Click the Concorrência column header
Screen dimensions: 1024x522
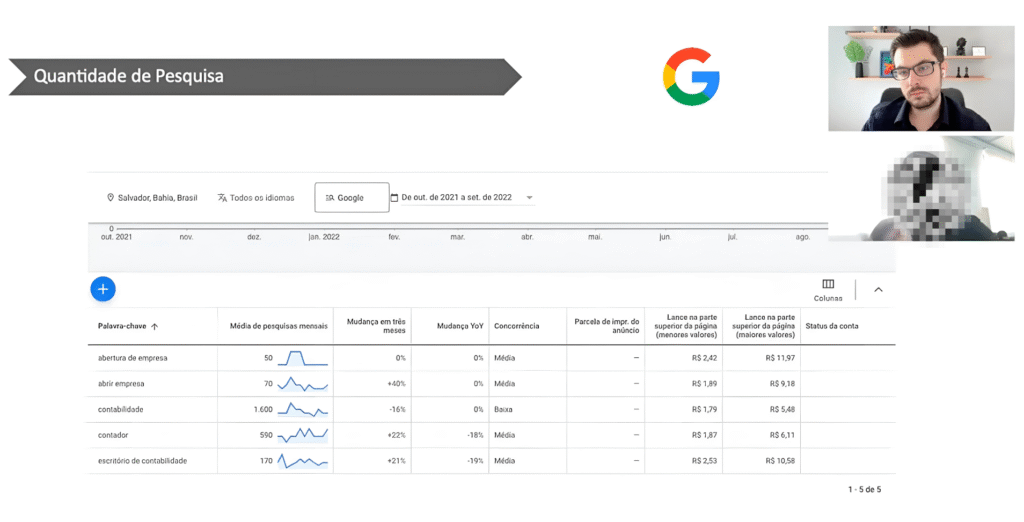(x=517, y=326)
